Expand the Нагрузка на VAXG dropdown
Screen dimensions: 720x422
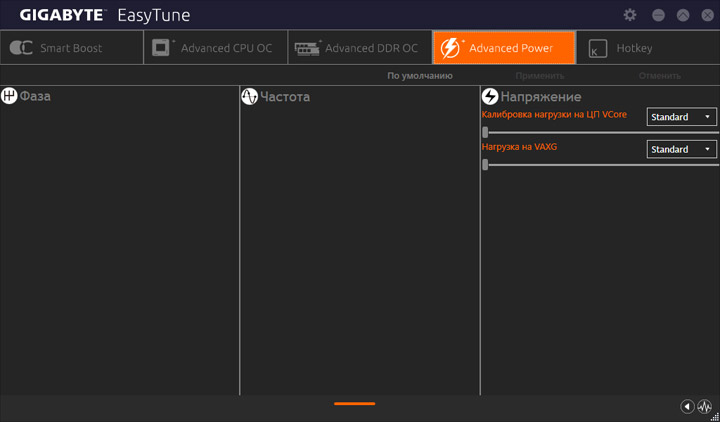[x=681, y=149]
